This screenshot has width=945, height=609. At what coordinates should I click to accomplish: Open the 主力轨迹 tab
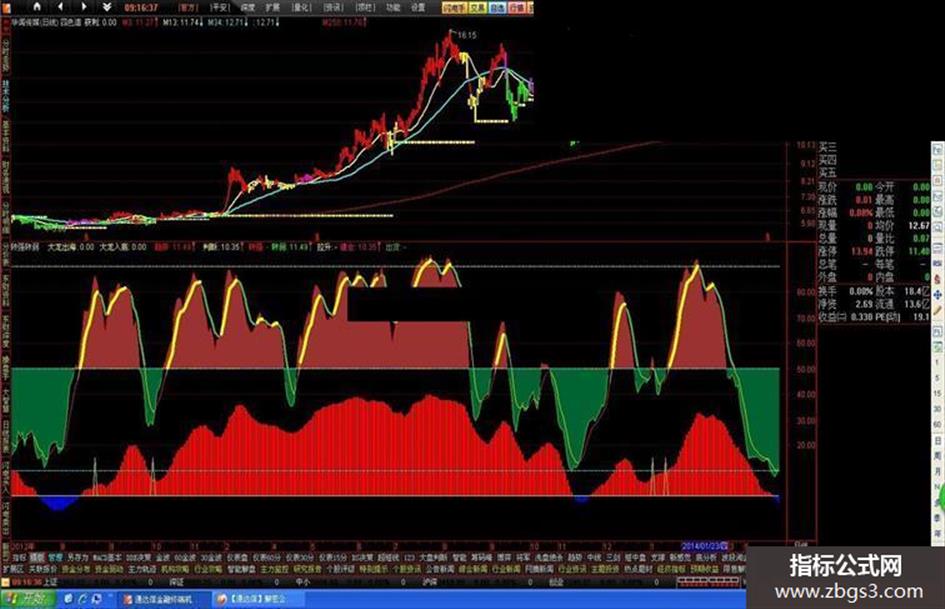pyautogui.click(x=142, y=569)
